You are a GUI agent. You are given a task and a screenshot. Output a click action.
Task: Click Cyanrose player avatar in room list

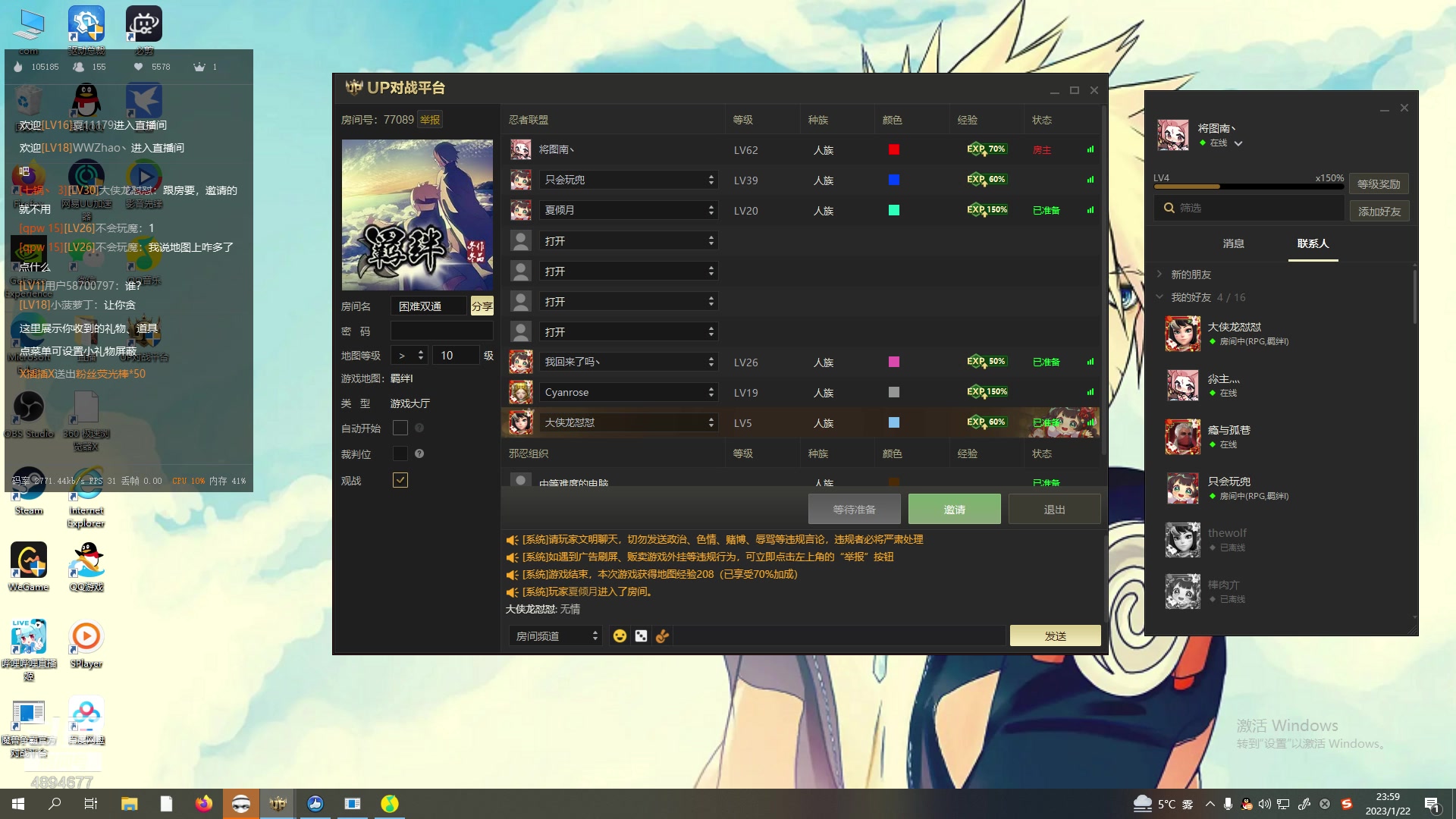coord(520,392)
